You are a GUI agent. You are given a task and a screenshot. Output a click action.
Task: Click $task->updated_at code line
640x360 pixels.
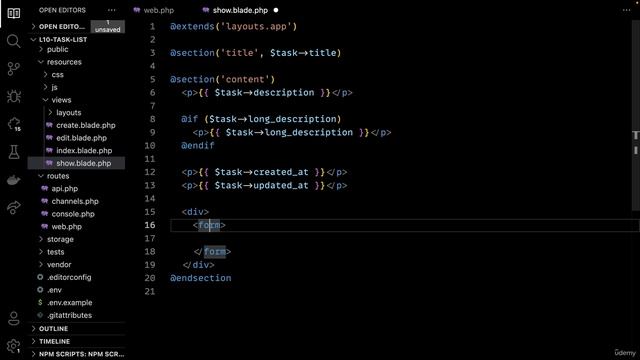pyautogui.click(x=264, y=186)
